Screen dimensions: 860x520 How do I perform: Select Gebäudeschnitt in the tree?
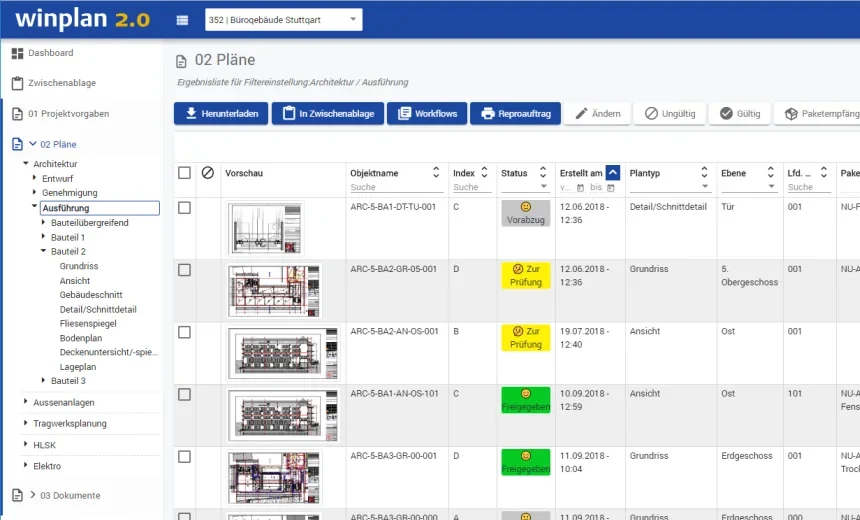pos(91,295)
